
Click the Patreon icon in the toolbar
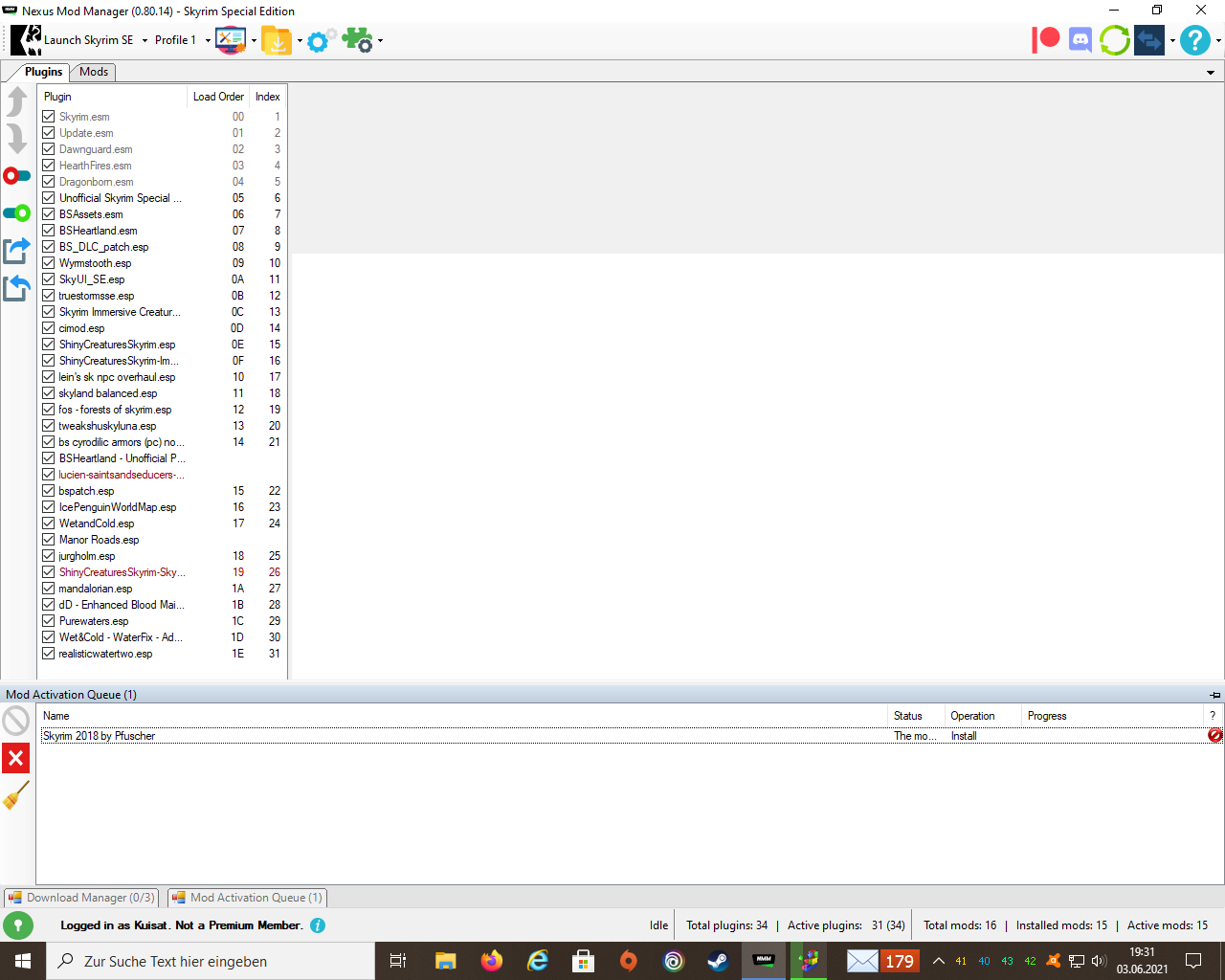tap(1046, 40)
